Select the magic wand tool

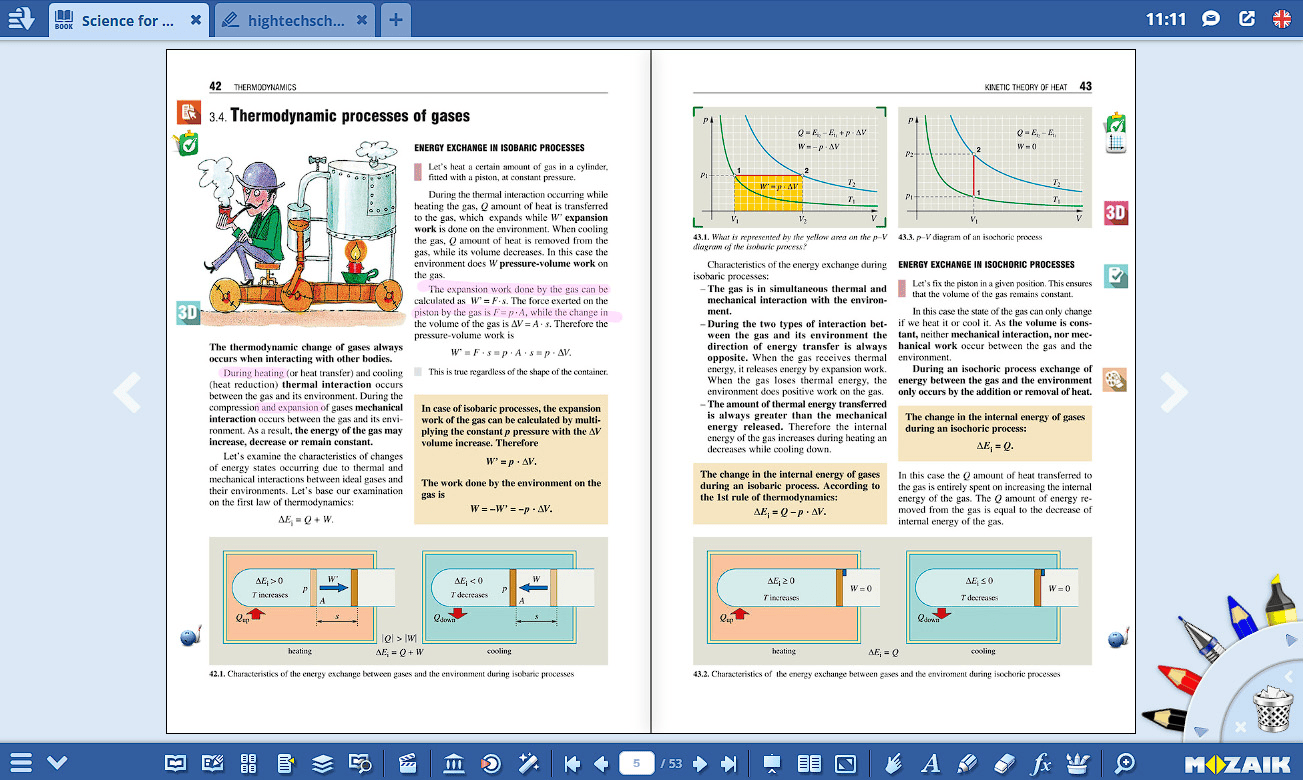(x=528, y=763)
